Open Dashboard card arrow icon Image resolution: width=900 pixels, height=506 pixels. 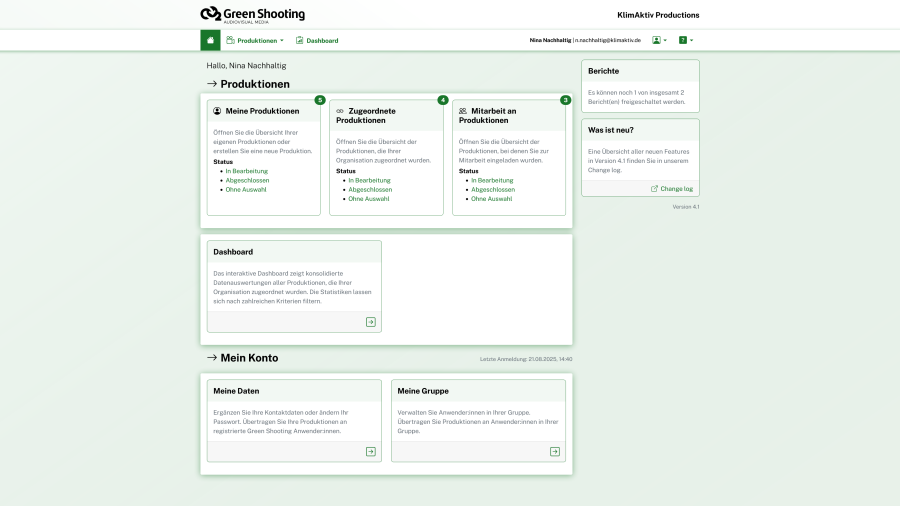point(370,322)
